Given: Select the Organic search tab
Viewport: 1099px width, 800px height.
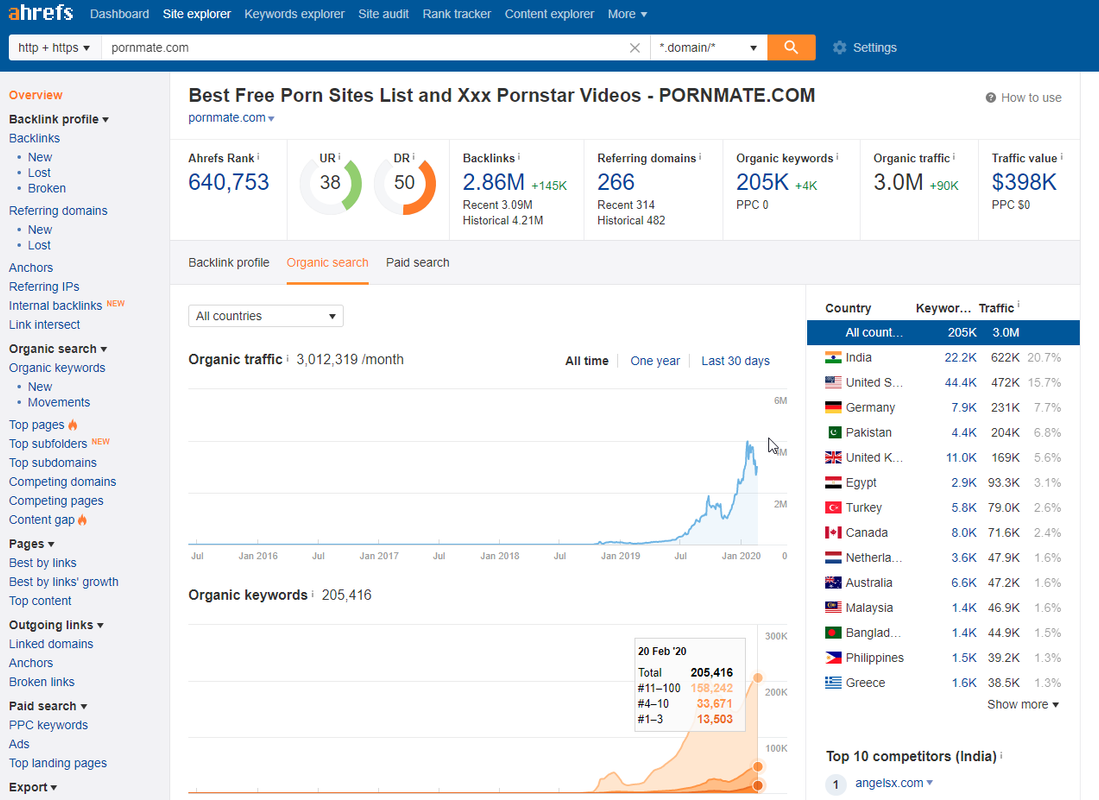Looking at the screenshot, I should (x=327, y=263).
